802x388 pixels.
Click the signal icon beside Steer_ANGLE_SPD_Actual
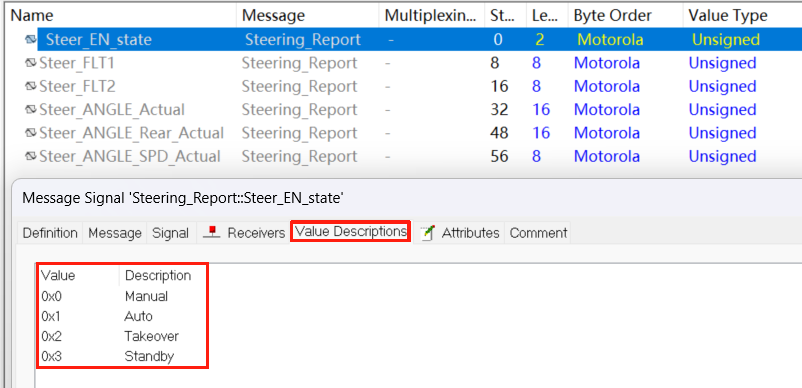[31, 156]
